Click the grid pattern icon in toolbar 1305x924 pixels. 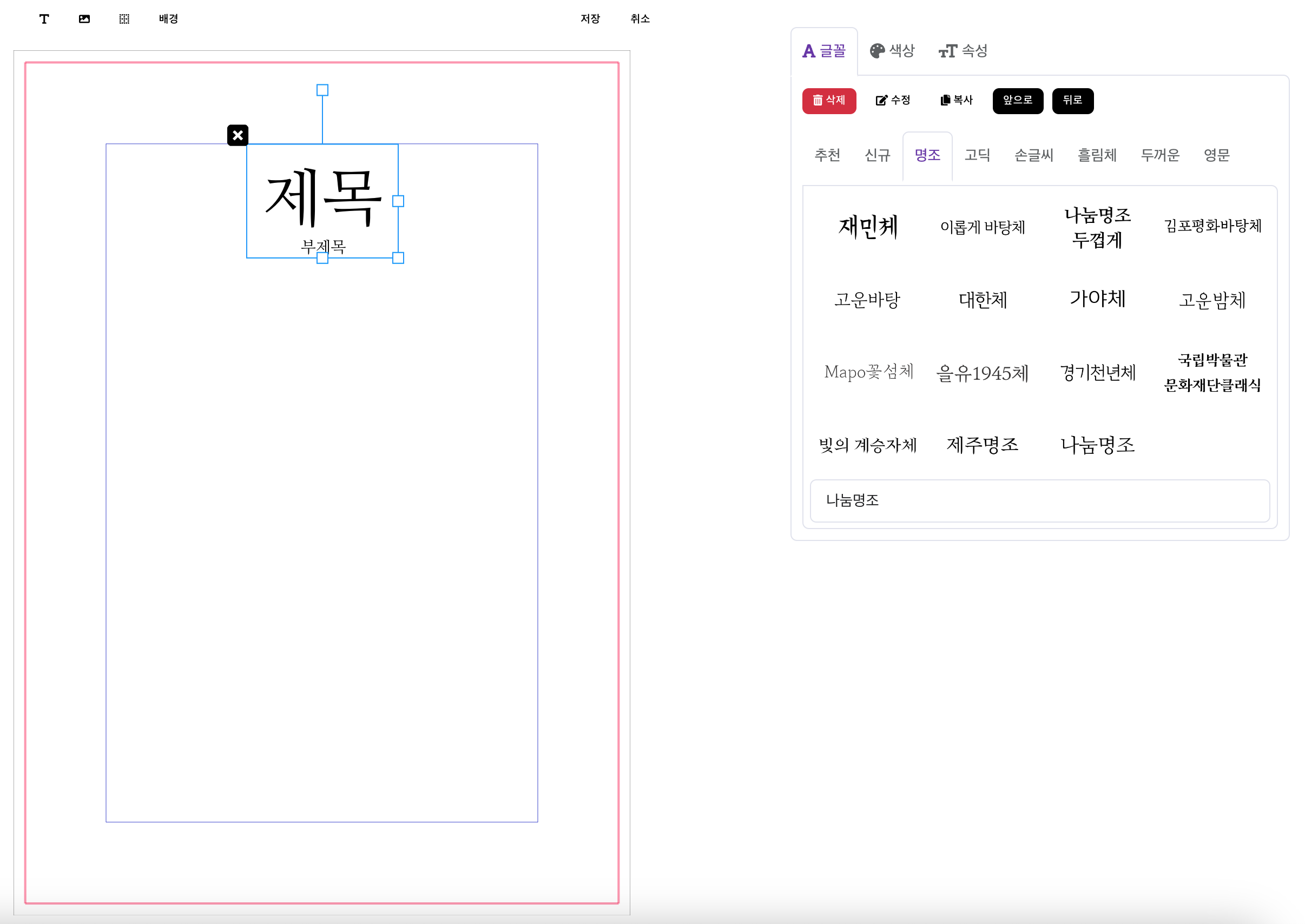pyautogui.click(x=124, y=19)
